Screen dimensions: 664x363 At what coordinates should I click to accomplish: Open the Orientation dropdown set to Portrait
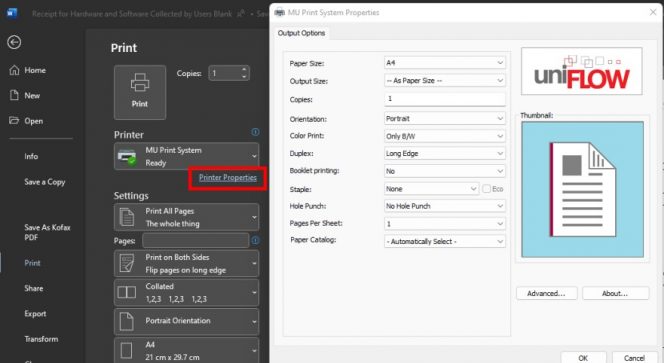pyautogui.click(x=445, y=119)
